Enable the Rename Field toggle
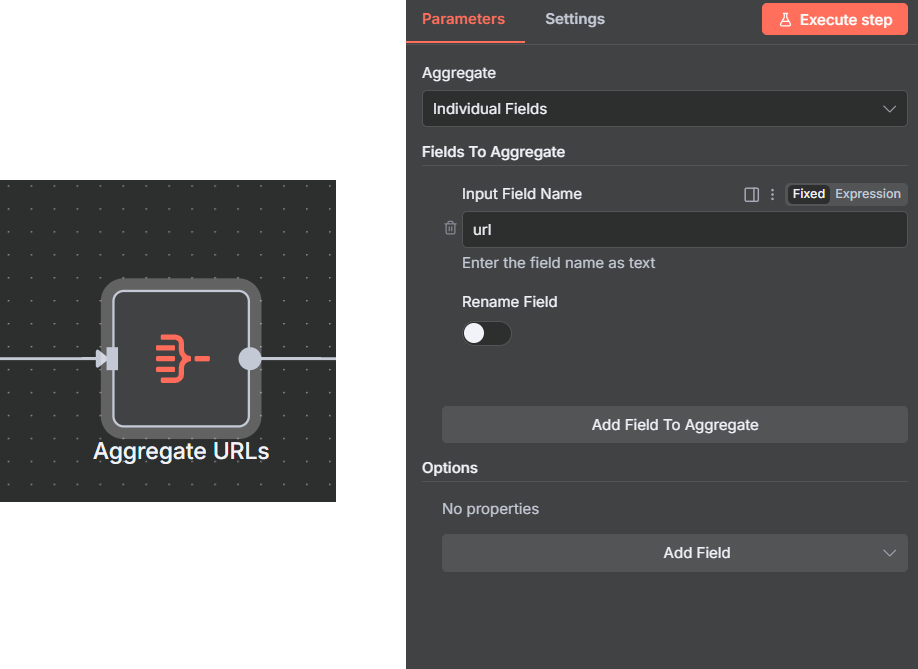Viewport: 918px width, 669px height. point(486,334)
